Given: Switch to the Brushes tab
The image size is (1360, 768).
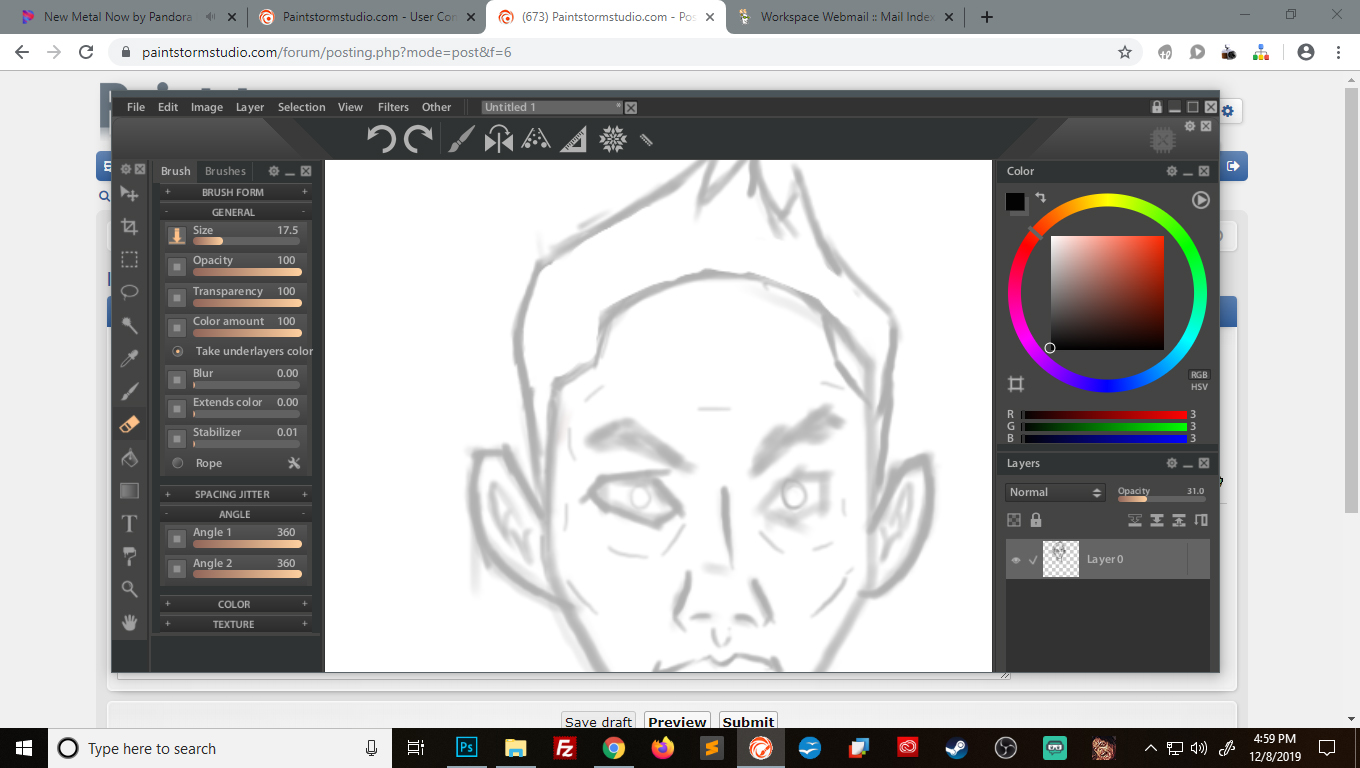Looking at the screenshot, I should click(225, 171).
